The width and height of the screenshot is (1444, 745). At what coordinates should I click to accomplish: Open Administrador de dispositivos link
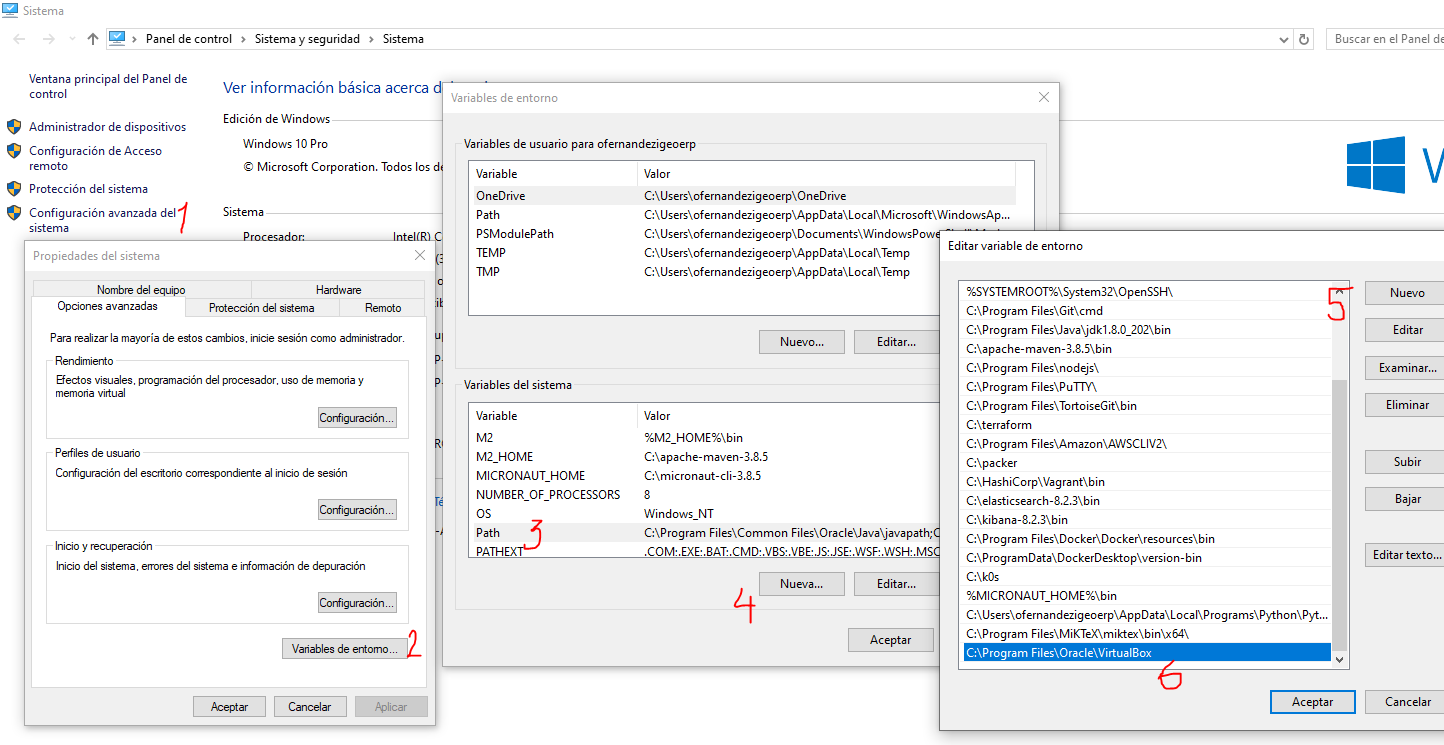click(107, 127)
